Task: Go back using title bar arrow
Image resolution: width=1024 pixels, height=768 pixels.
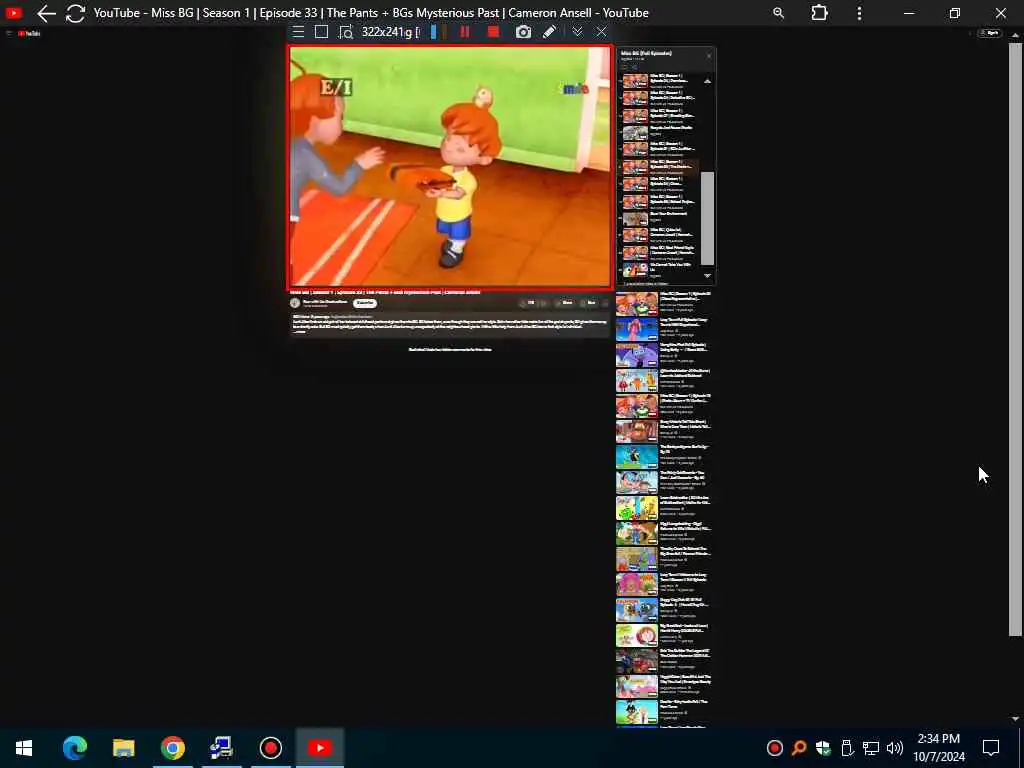Action: coord(46,13)
